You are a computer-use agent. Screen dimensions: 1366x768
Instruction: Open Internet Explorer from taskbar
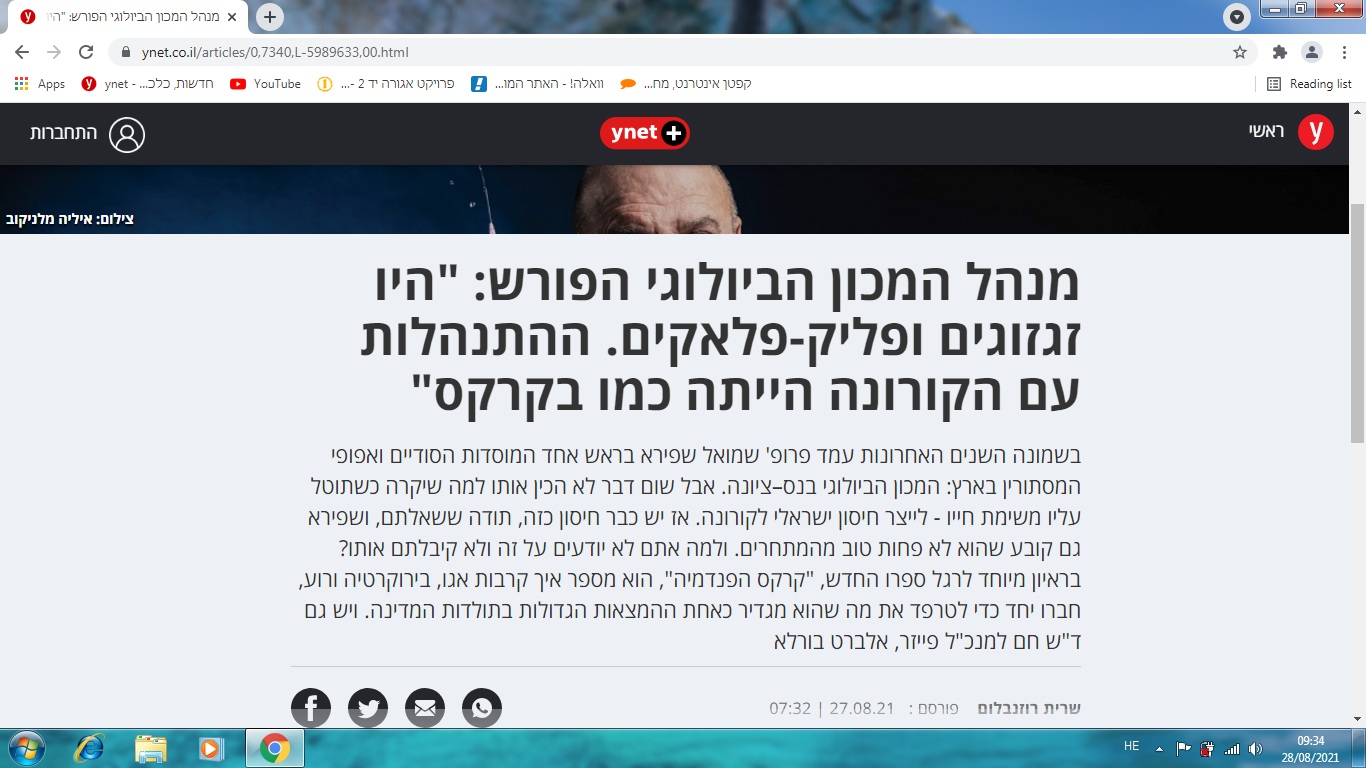[x=89, y=748]
